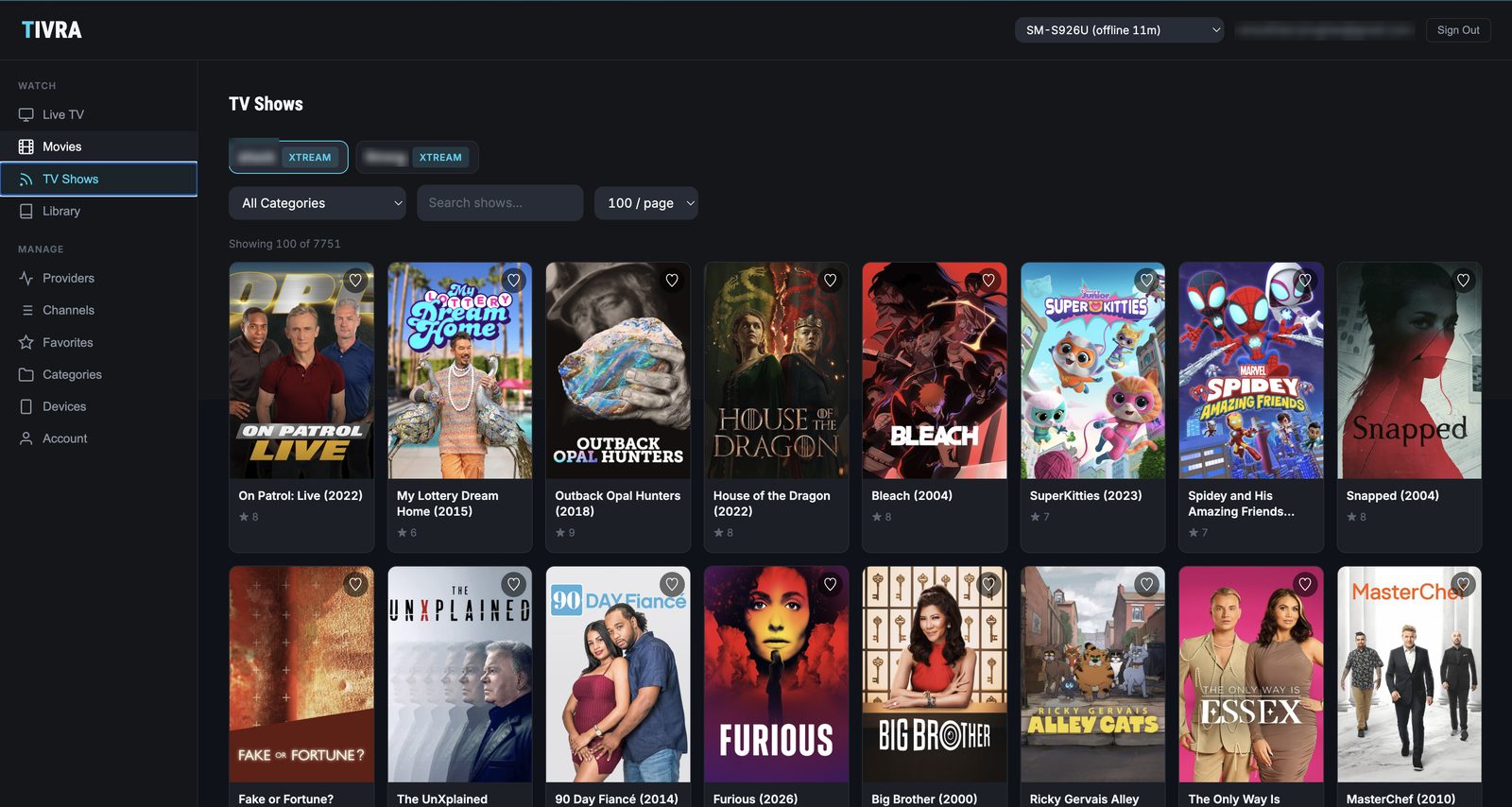Go to Movies in sidebar
The width and height of the screenshot is (1512, 807).
98,146
